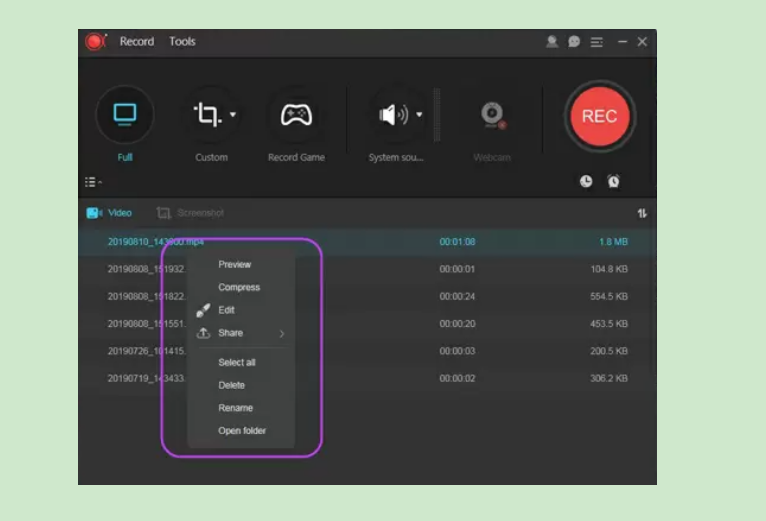The image size is (766, 521).
Task: Expand Share submenu chevron arrow
Action: (282, 334)
